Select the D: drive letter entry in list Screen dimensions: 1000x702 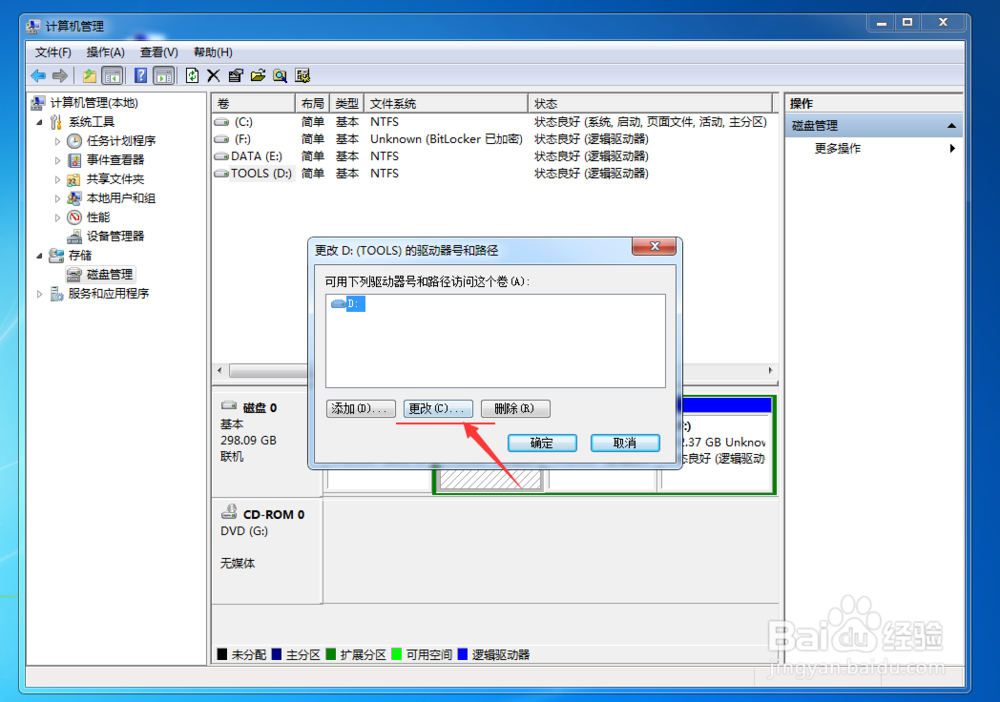(x=348, y=303)
